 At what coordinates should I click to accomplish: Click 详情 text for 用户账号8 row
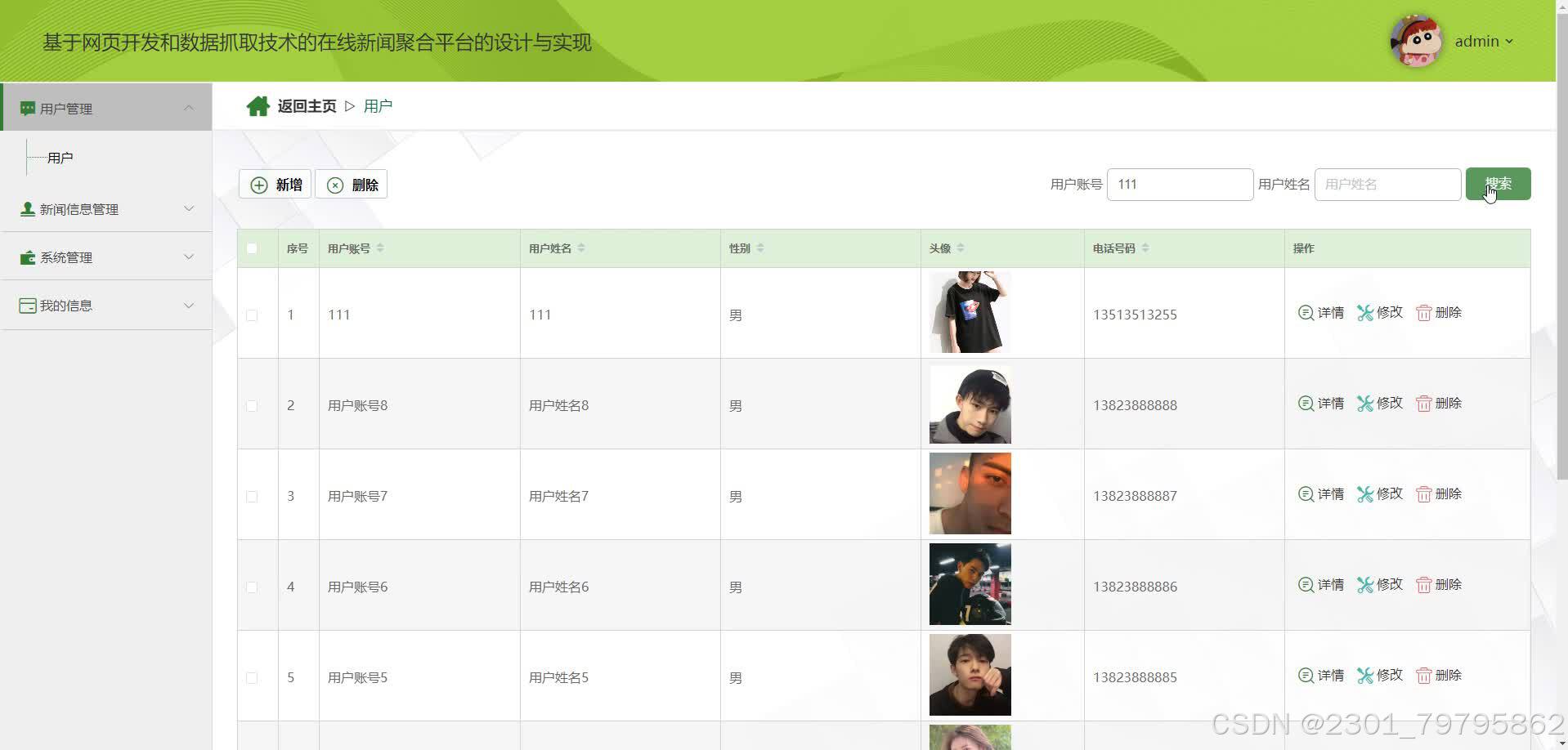(1331, 404)
